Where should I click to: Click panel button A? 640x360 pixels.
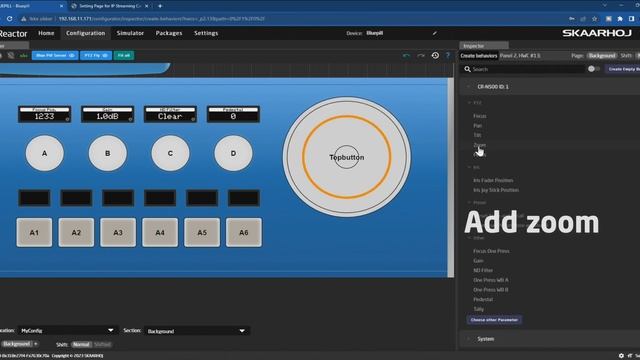click(44, 153)
